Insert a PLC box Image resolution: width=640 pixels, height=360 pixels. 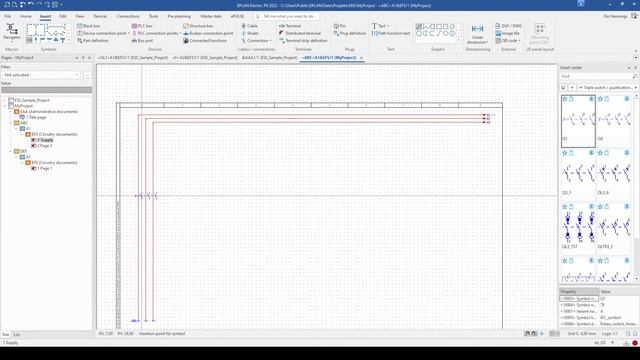142,26
